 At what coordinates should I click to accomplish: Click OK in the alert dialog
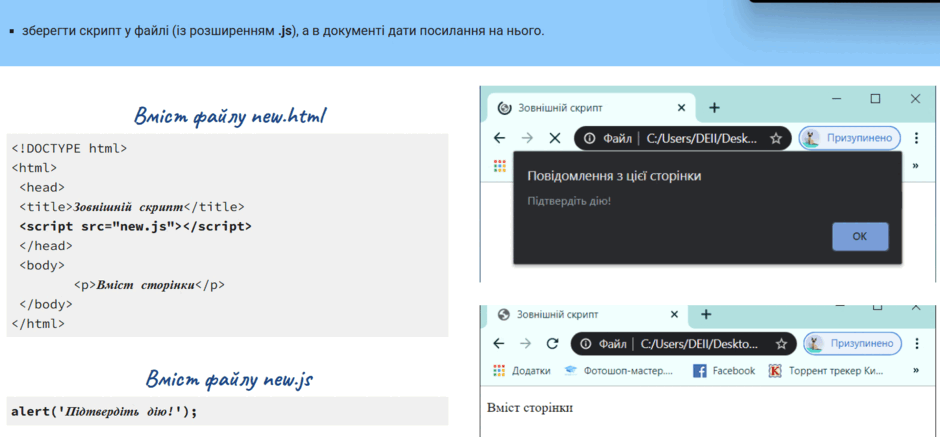tap(860, 236)
